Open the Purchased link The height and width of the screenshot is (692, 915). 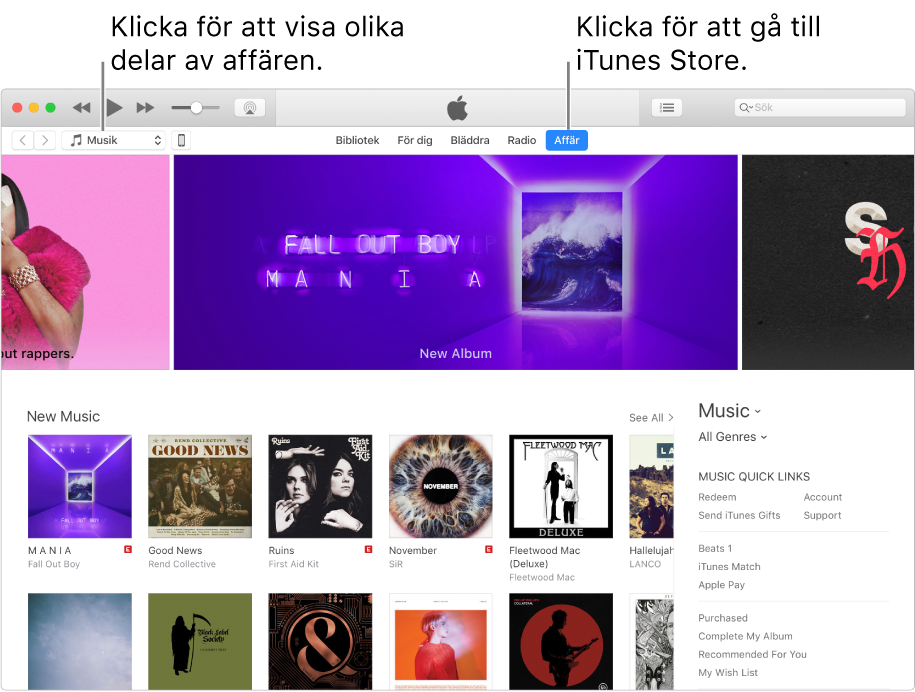pyautogui.click(x=723, y=618)
